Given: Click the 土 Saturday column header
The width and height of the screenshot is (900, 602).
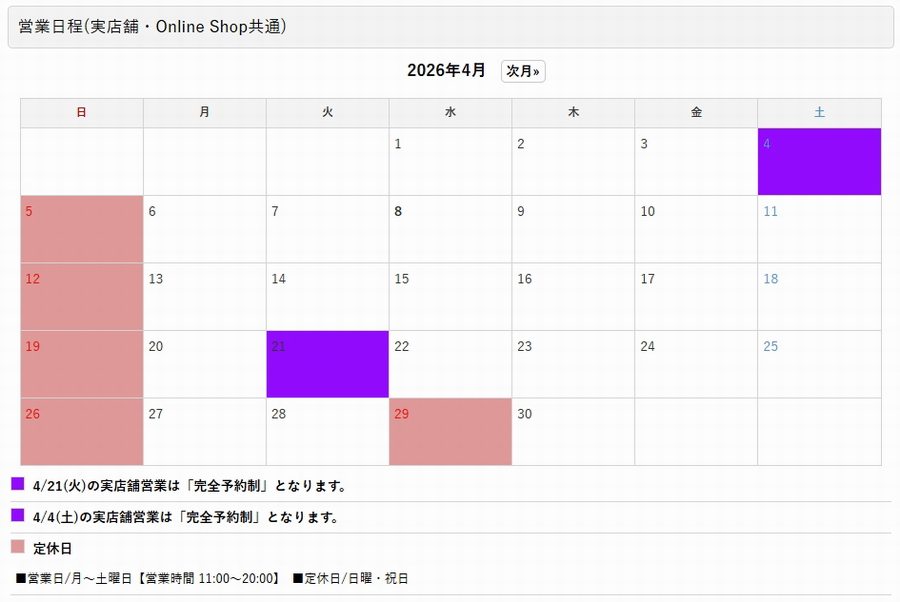Looking at the screenshot, I should pos(819,112).
